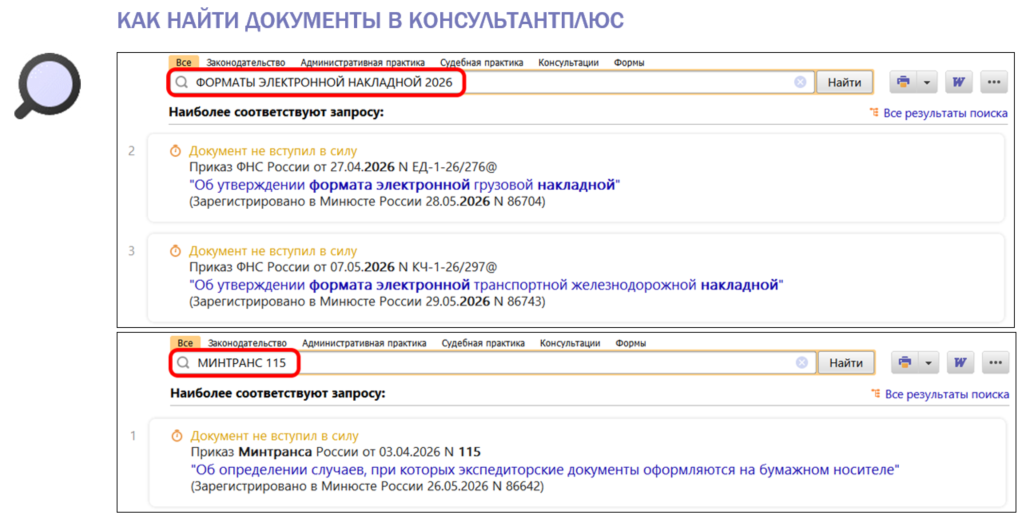Click the magnifier icon in the ФОРМАТЫ ЭЛЕКТРОННОЙ search field
The image size is (1024, 520).
(182, 82)
